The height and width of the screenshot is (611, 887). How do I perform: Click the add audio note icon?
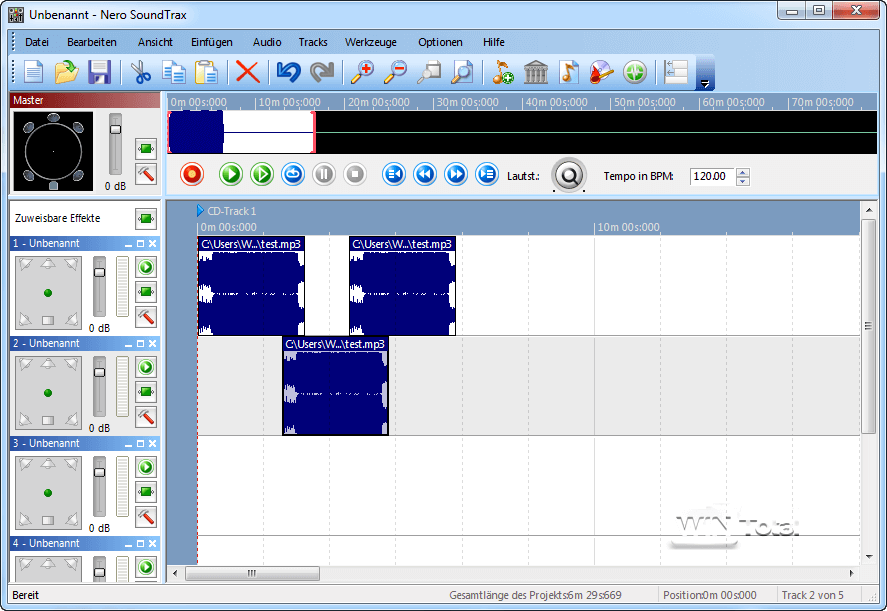[503, 72]
